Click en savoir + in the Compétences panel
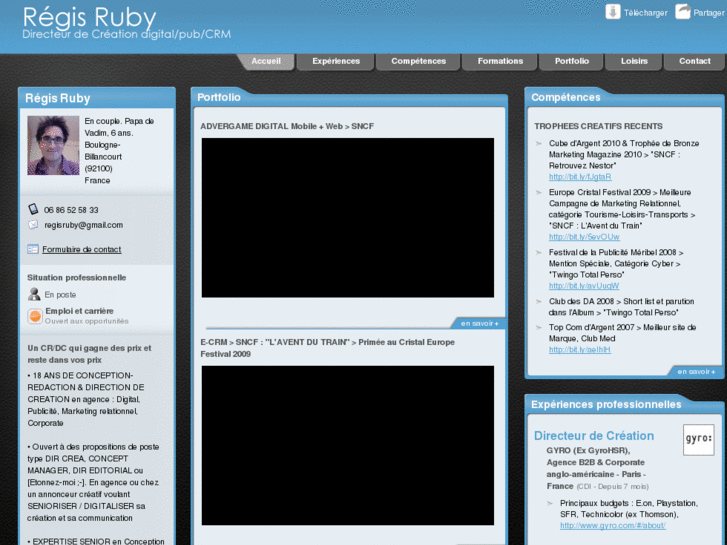The height and width of the screenshot is (545, 727). (x=696, y=372)
